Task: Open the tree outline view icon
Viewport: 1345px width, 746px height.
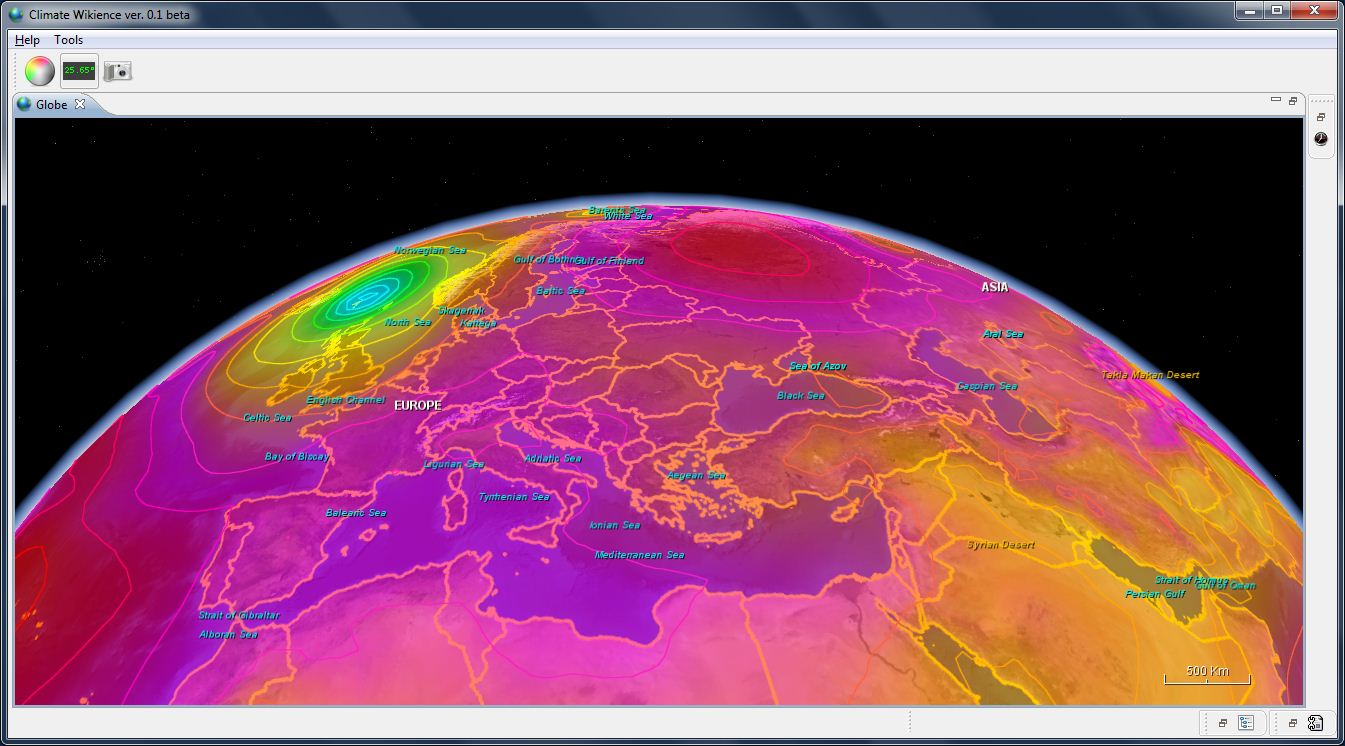Action: (x=1247, y=723)
